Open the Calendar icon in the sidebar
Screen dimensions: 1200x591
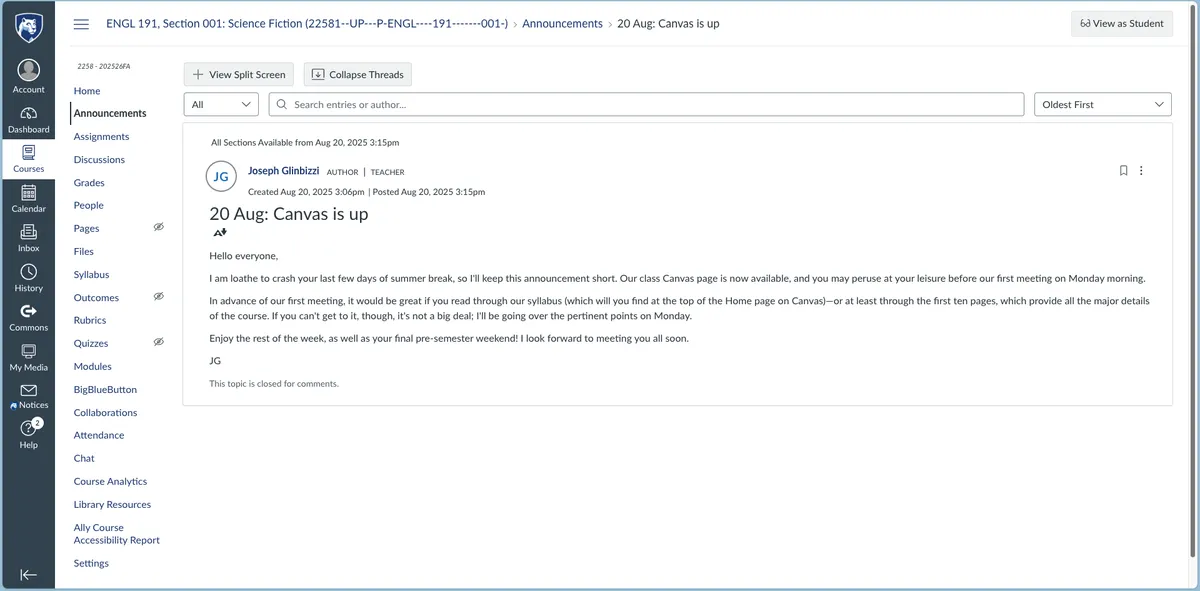[x=28, y=194]
